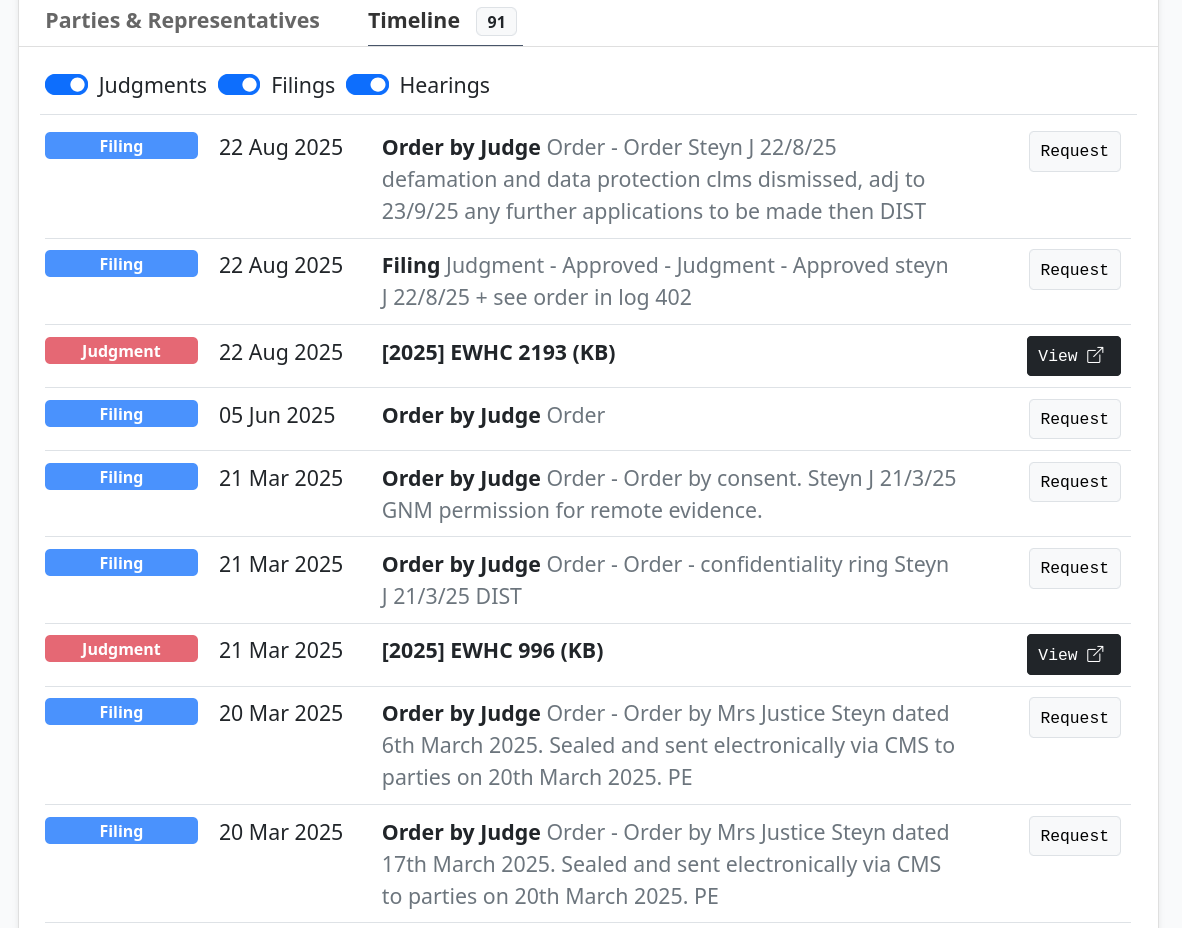The image size is (1182, 928).
Task: Click the red Judgment tag dated 22 Aug 2025
Action: (121, 351)
